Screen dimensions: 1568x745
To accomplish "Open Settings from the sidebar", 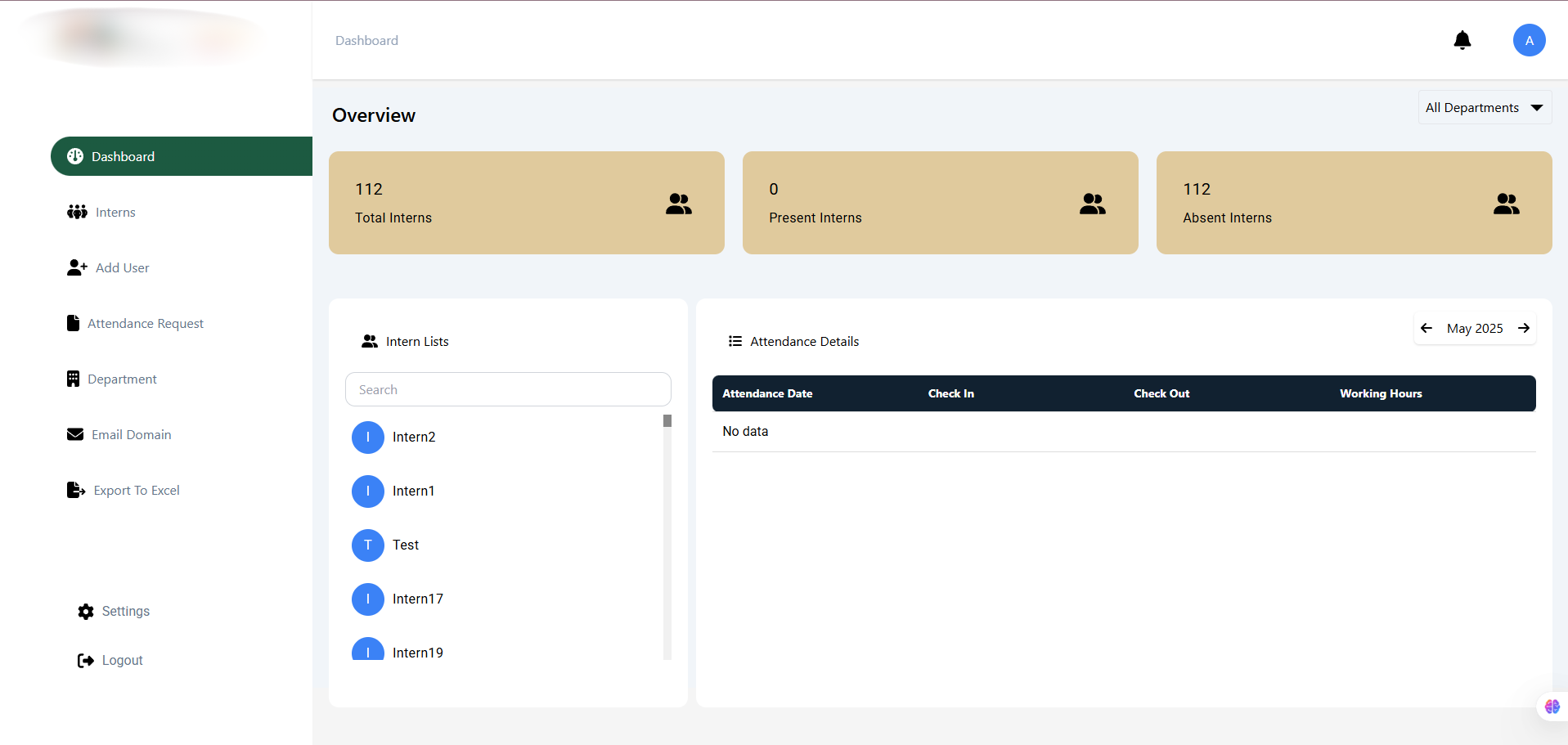I will (x=125, y=611).
